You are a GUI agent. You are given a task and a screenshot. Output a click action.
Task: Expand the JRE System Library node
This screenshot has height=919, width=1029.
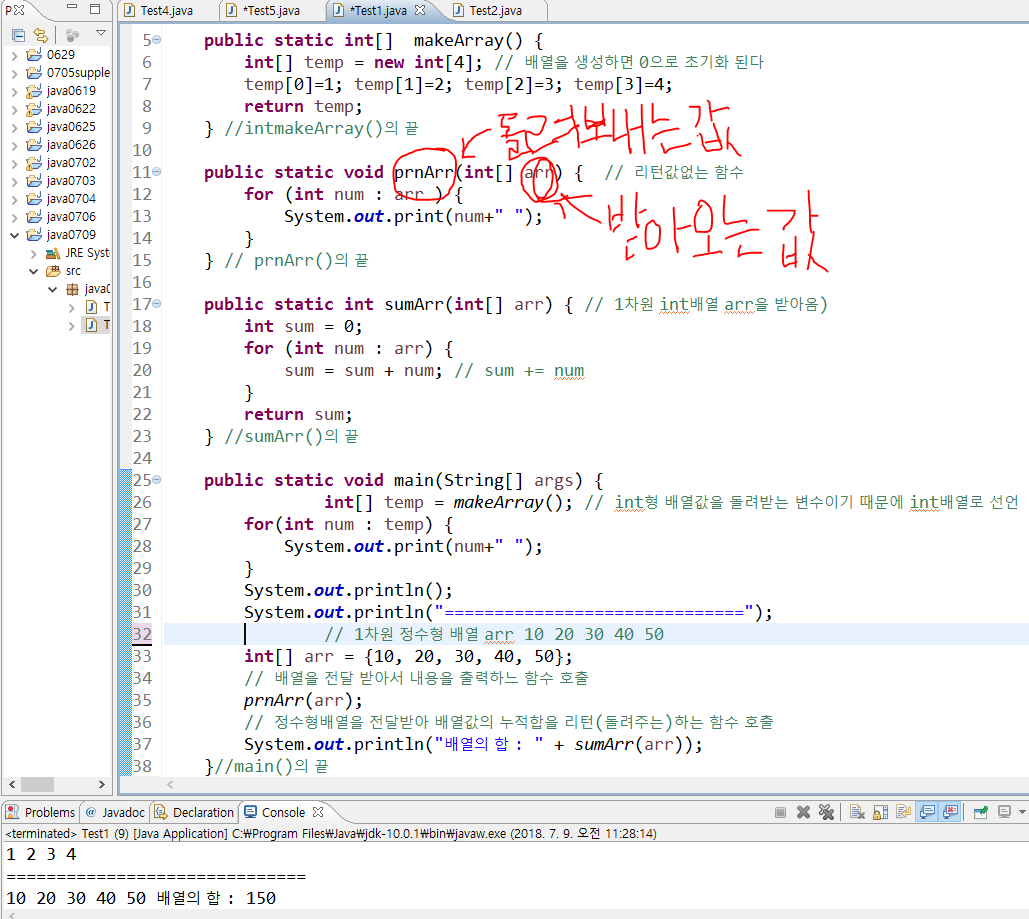click(x=33, y=253)
